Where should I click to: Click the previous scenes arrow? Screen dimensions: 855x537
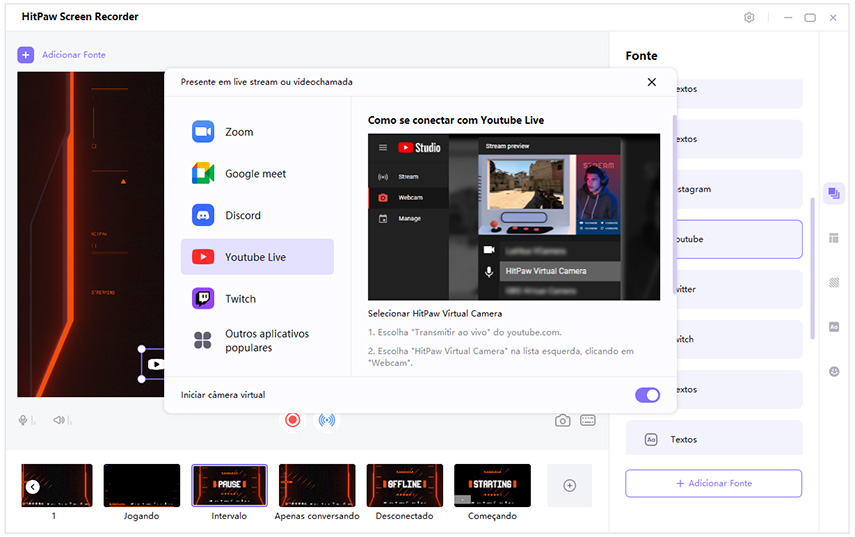coord(33,487)
